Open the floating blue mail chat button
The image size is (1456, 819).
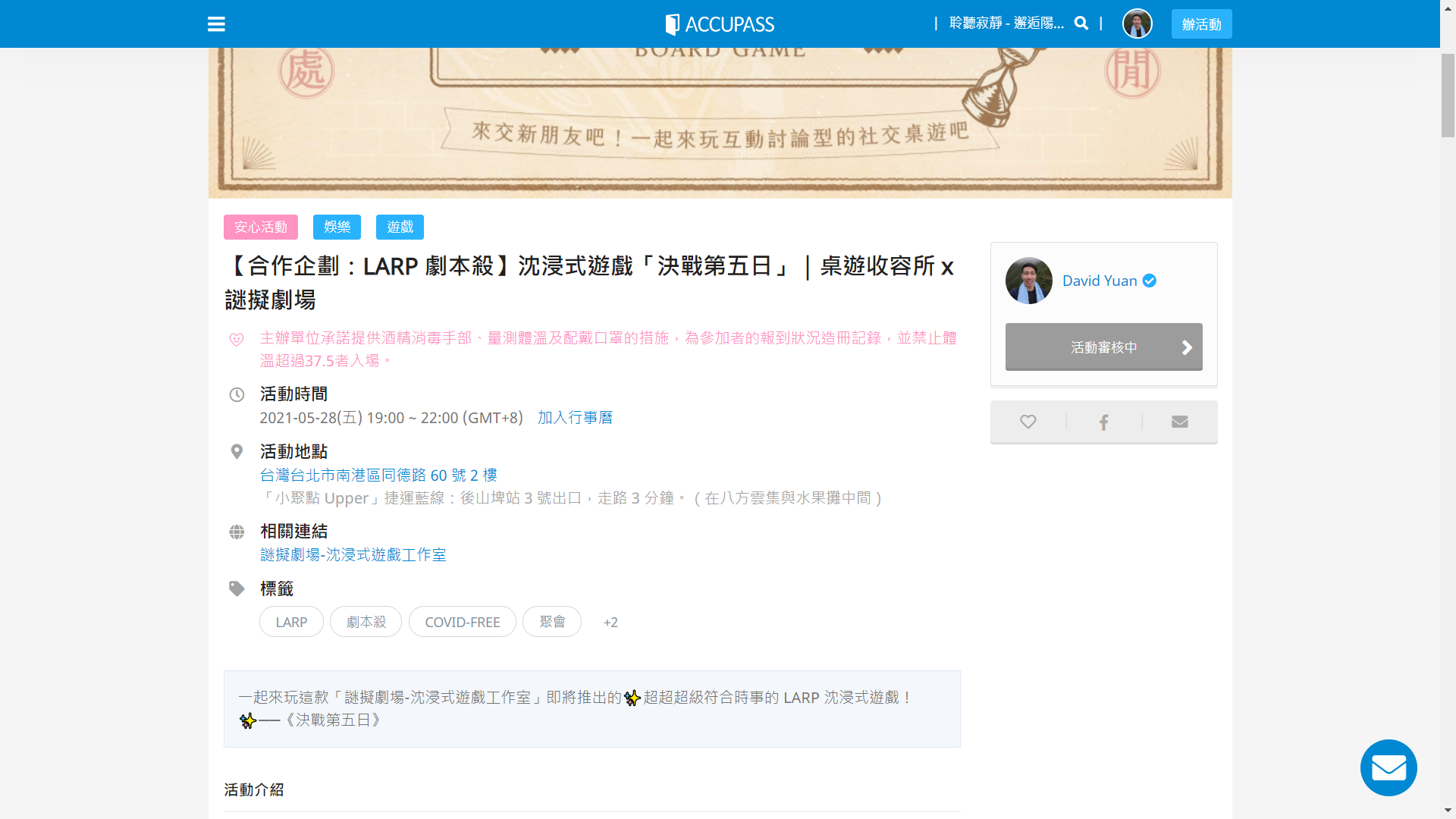1388,767
